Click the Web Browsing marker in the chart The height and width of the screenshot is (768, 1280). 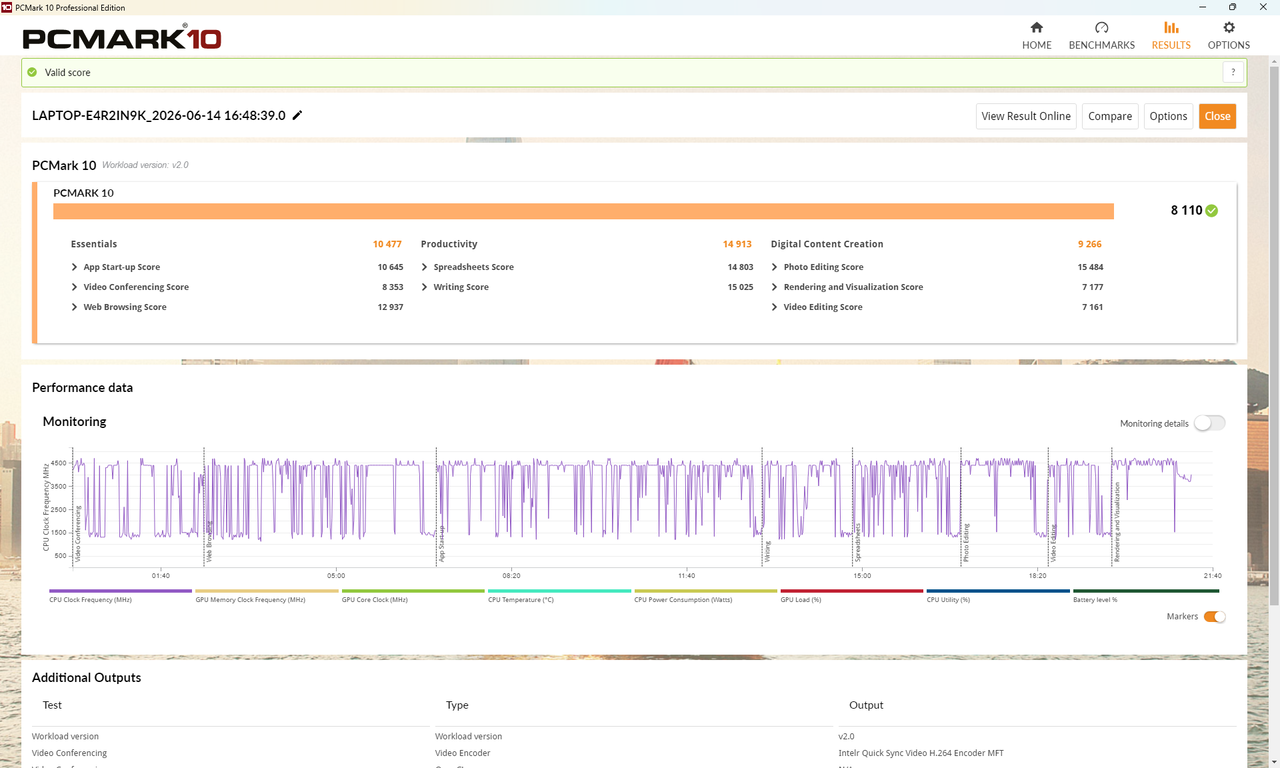(x=209, y=541)
